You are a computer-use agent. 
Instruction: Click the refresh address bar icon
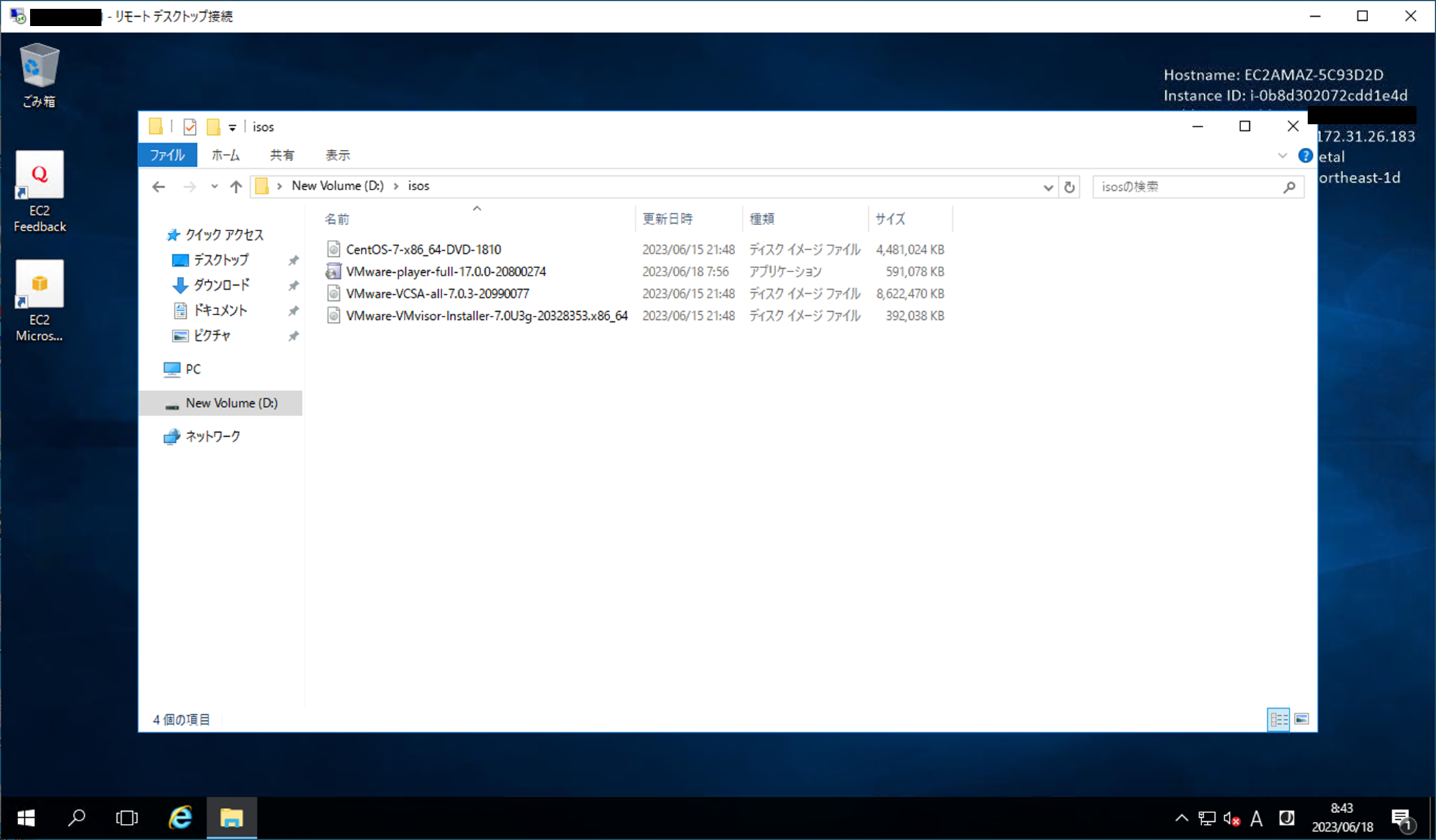coord(1069,187)
